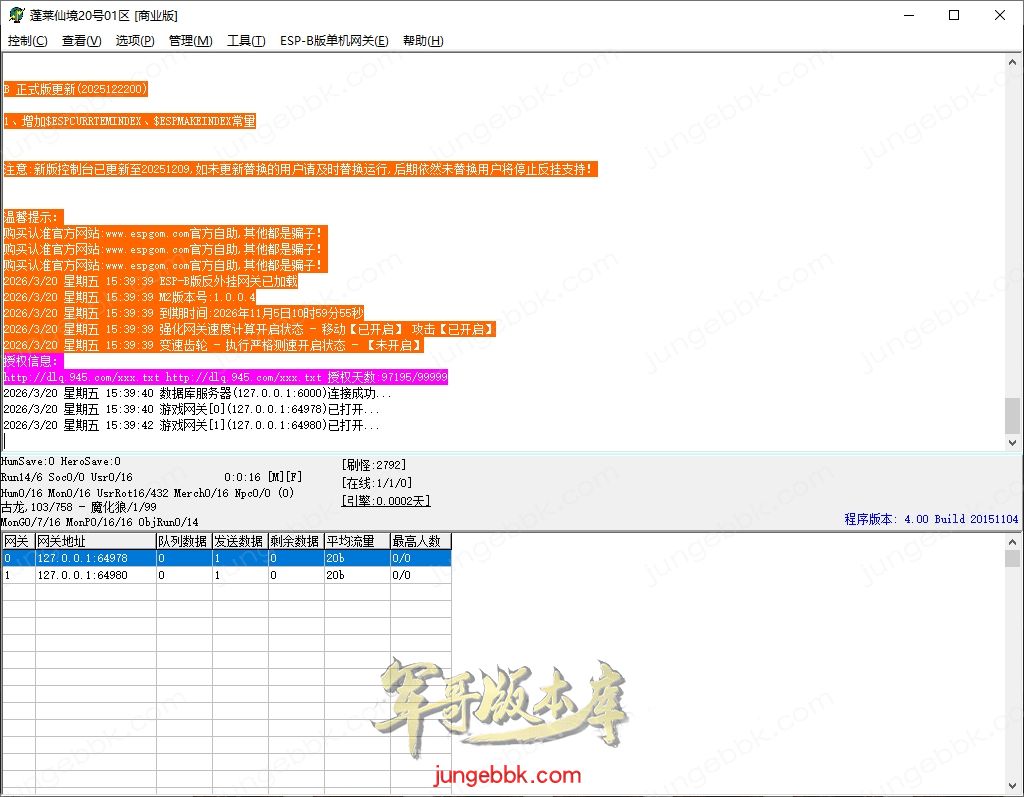
Task: Click the 平均流量 column header
Action: point(356,541)
